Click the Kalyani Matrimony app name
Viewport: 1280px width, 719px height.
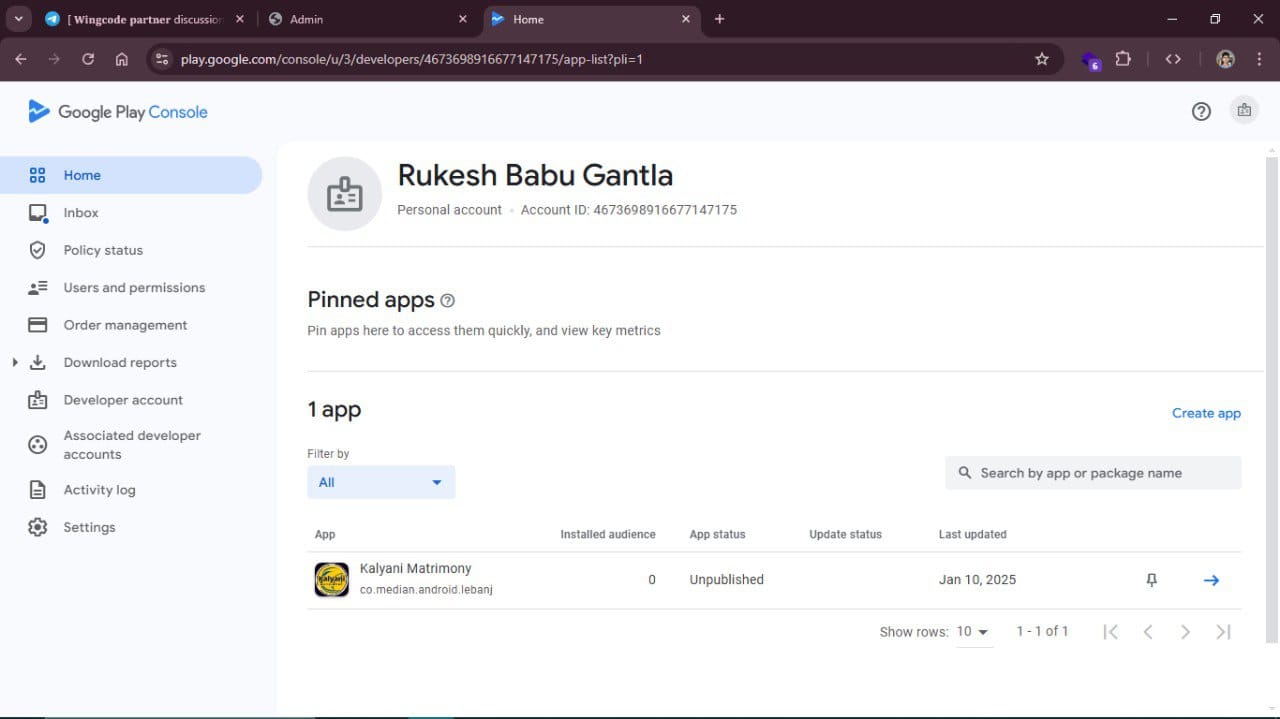[415, 569]
